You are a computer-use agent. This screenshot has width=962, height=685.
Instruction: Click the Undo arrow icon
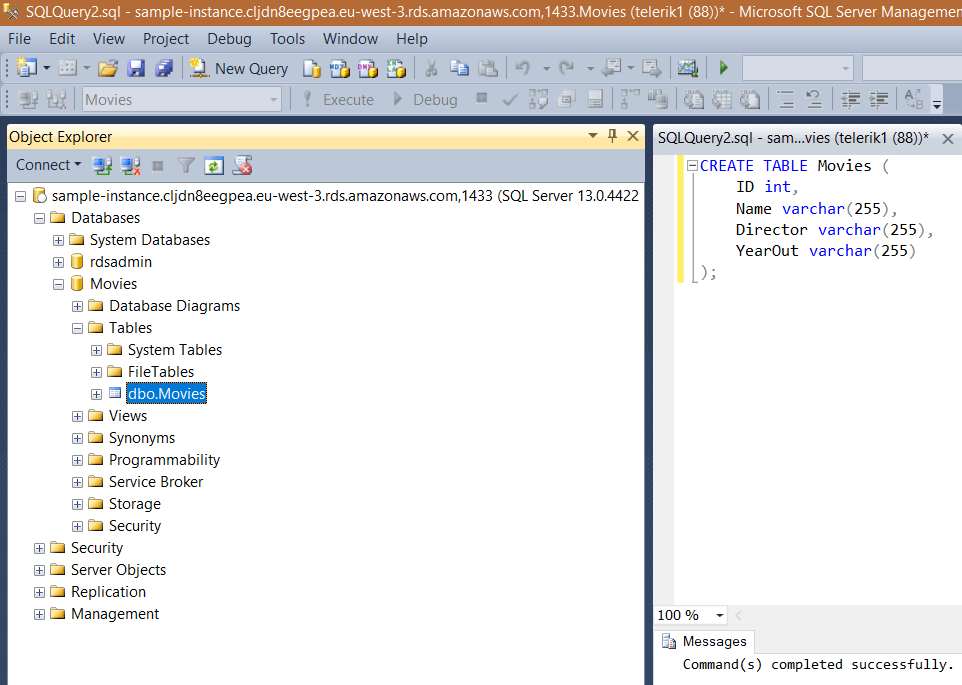pyautogui.click(x=523, y=68)
